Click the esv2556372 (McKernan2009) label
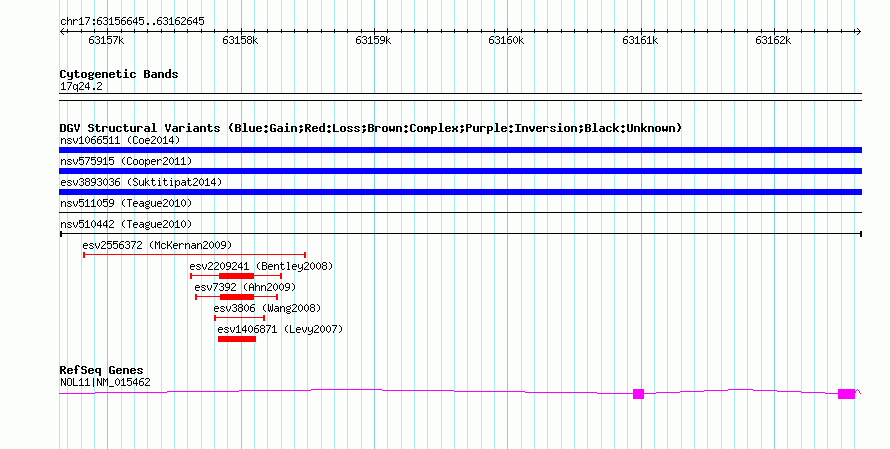The width and height of the screenshot is (890, 449). click(157, 245)
